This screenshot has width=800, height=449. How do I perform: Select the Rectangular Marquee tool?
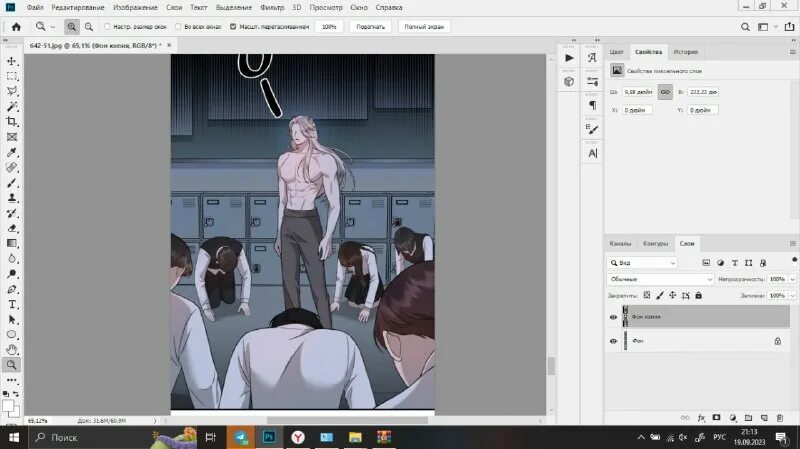(x=12, y=77)
